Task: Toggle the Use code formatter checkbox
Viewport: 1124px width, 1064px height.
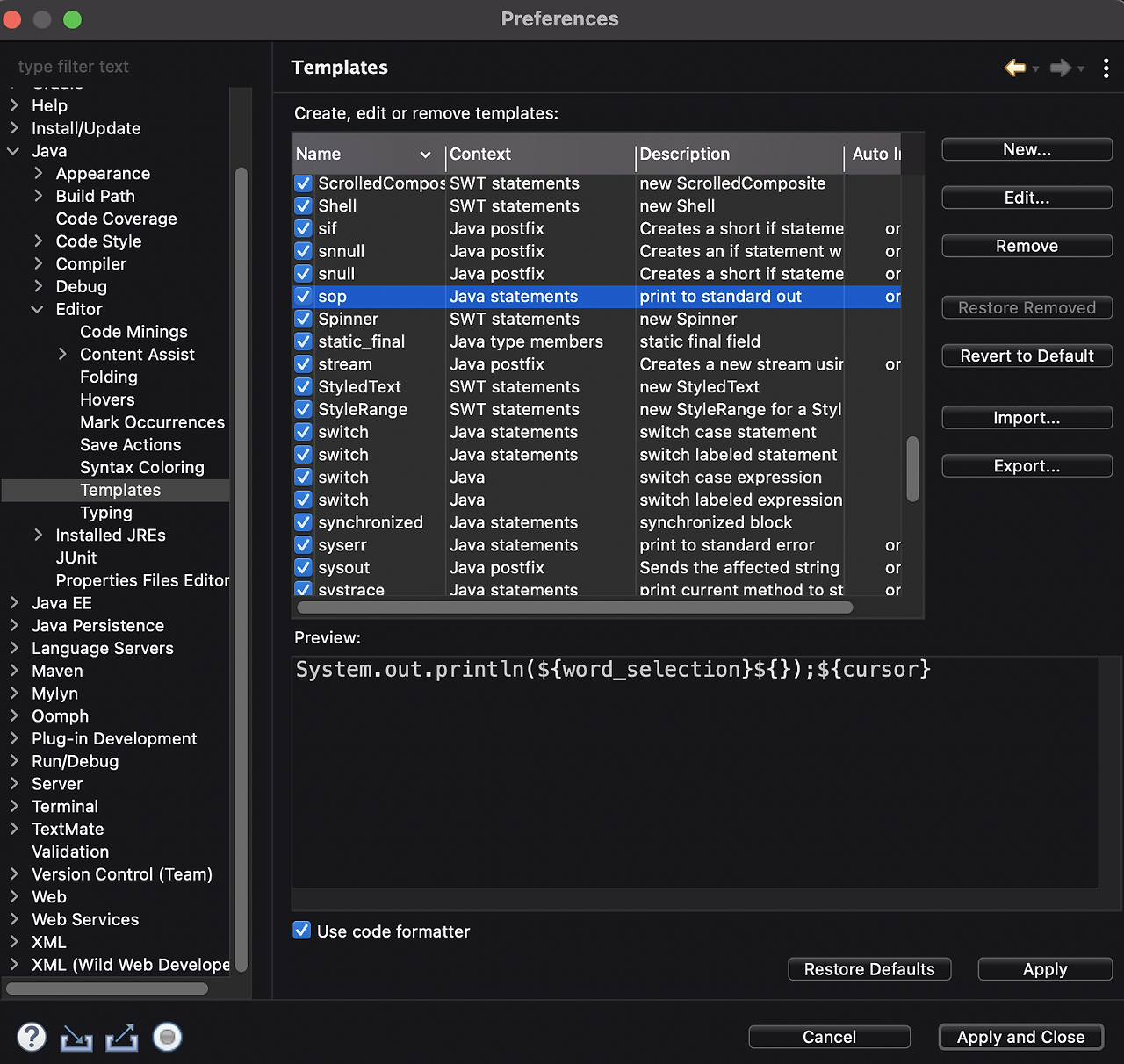Action: (302, 931)
